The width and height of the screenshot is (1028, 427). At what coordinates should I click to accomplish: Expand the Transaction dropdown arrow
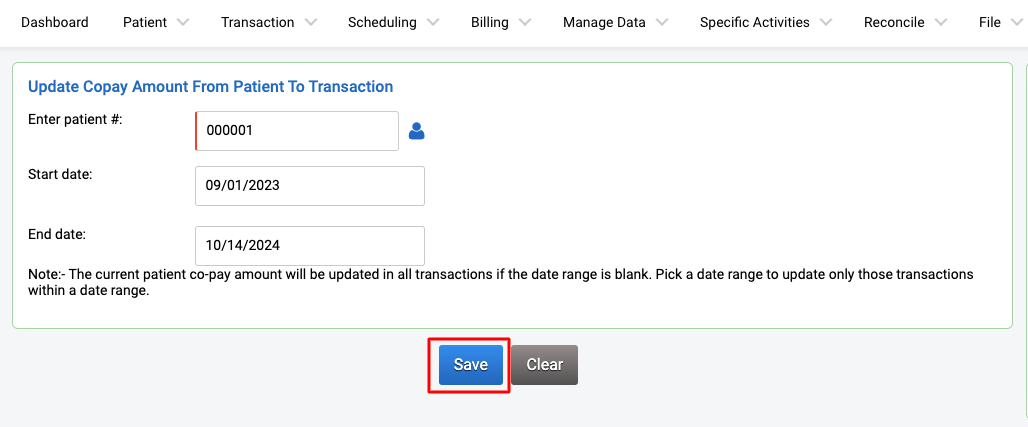coord(311,22)
